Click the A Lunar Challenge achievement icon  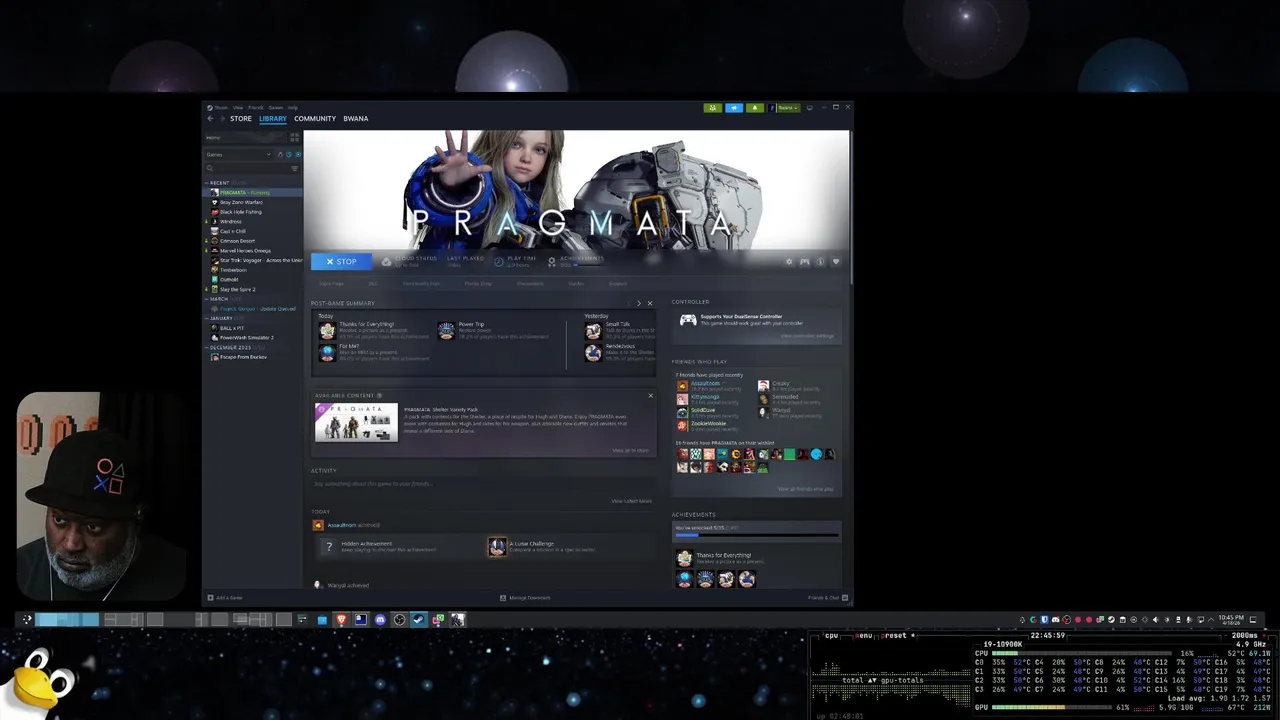pyautogui.click(x=497, y=547)
